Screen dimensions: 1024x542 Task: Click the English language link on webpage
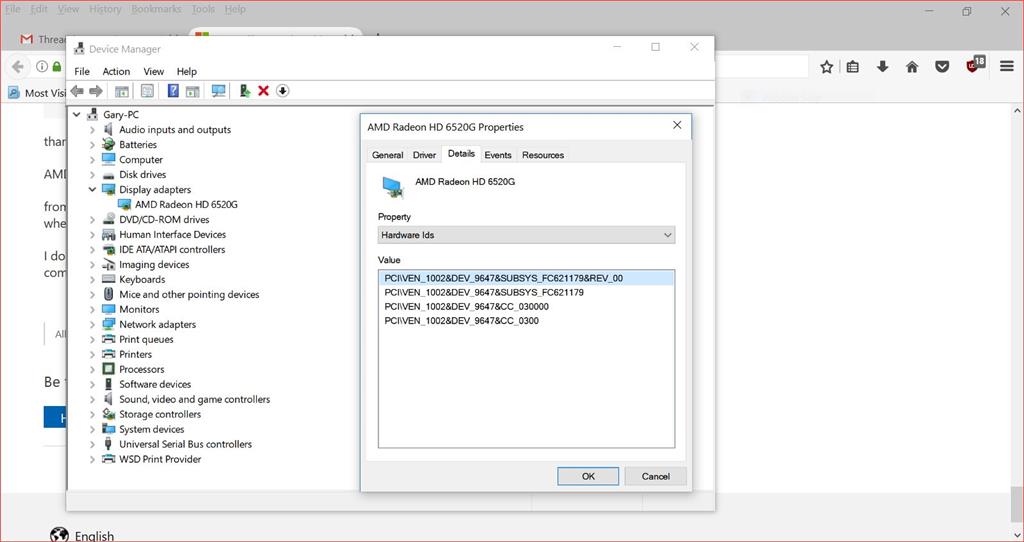click(94, 535)
